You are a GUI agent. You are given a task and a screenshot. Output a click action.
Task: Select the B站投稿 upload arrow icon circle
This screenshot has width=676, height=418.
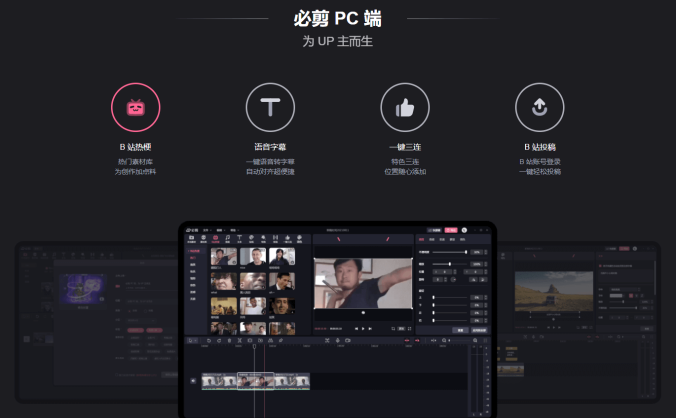coord(539,107)
